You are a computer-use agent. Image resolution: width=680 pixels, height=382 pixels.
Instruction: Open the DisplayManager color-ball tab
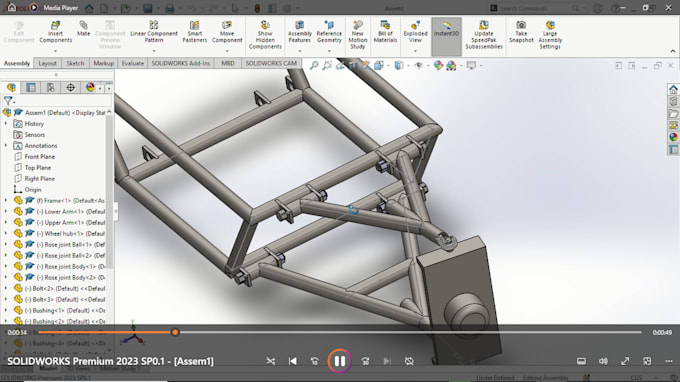pyautogui.click(x=90, y=88)
